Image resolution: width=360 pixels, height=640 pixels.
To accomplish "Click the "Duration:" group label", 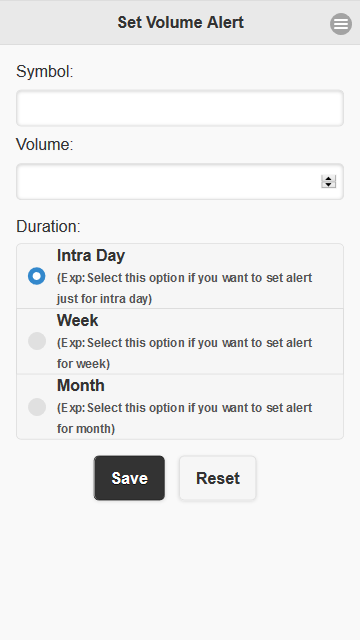I will [x=48, y=226].
